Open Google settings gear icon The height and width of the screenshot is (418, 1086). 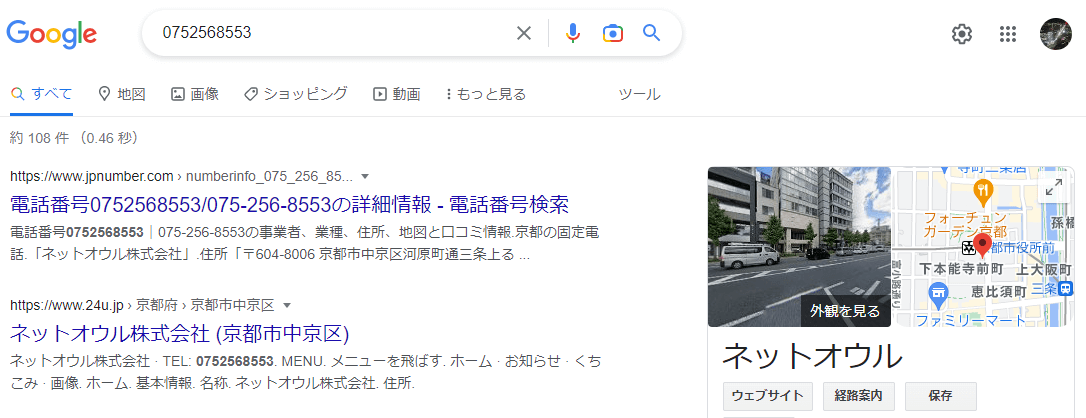[961, 33]
